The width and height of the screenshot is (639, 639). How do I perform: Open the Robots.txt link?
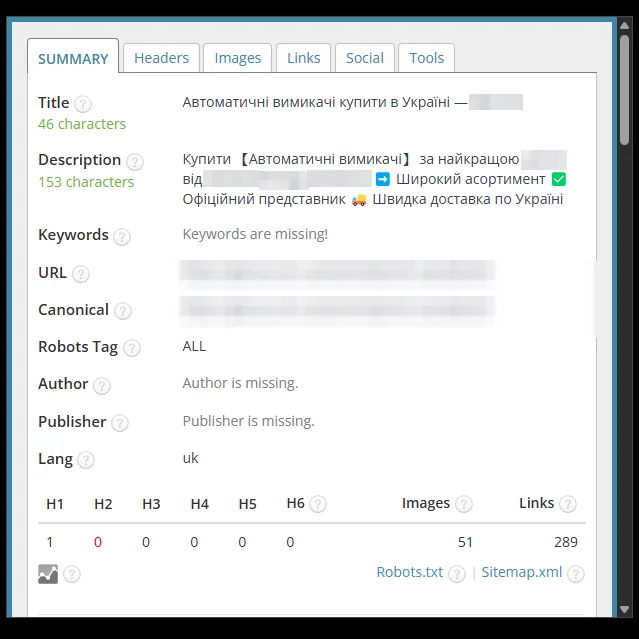click(410, 572)
